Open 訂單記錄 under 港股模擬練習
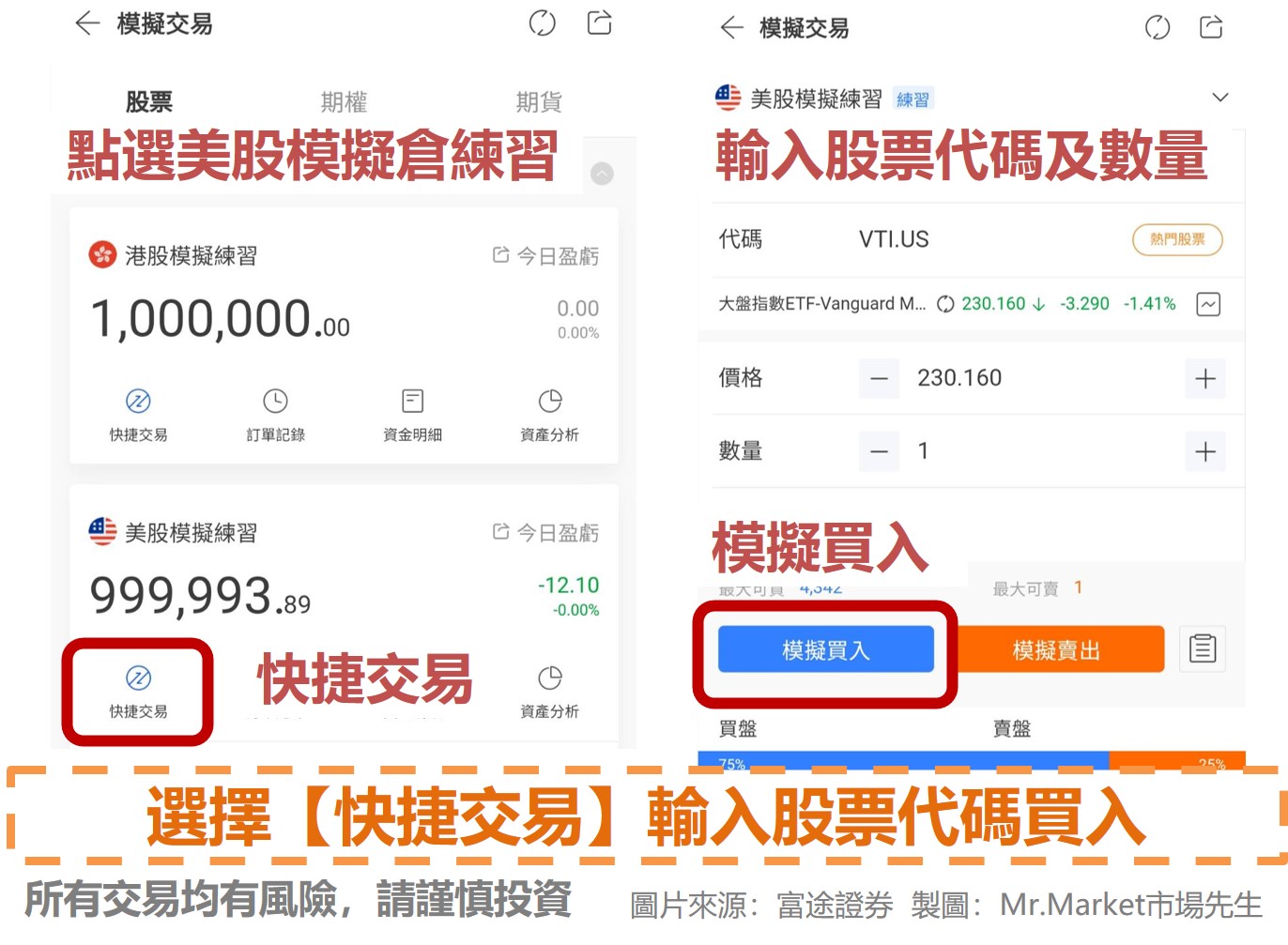Screen dimensions: 1288x945 coord(275,415)
